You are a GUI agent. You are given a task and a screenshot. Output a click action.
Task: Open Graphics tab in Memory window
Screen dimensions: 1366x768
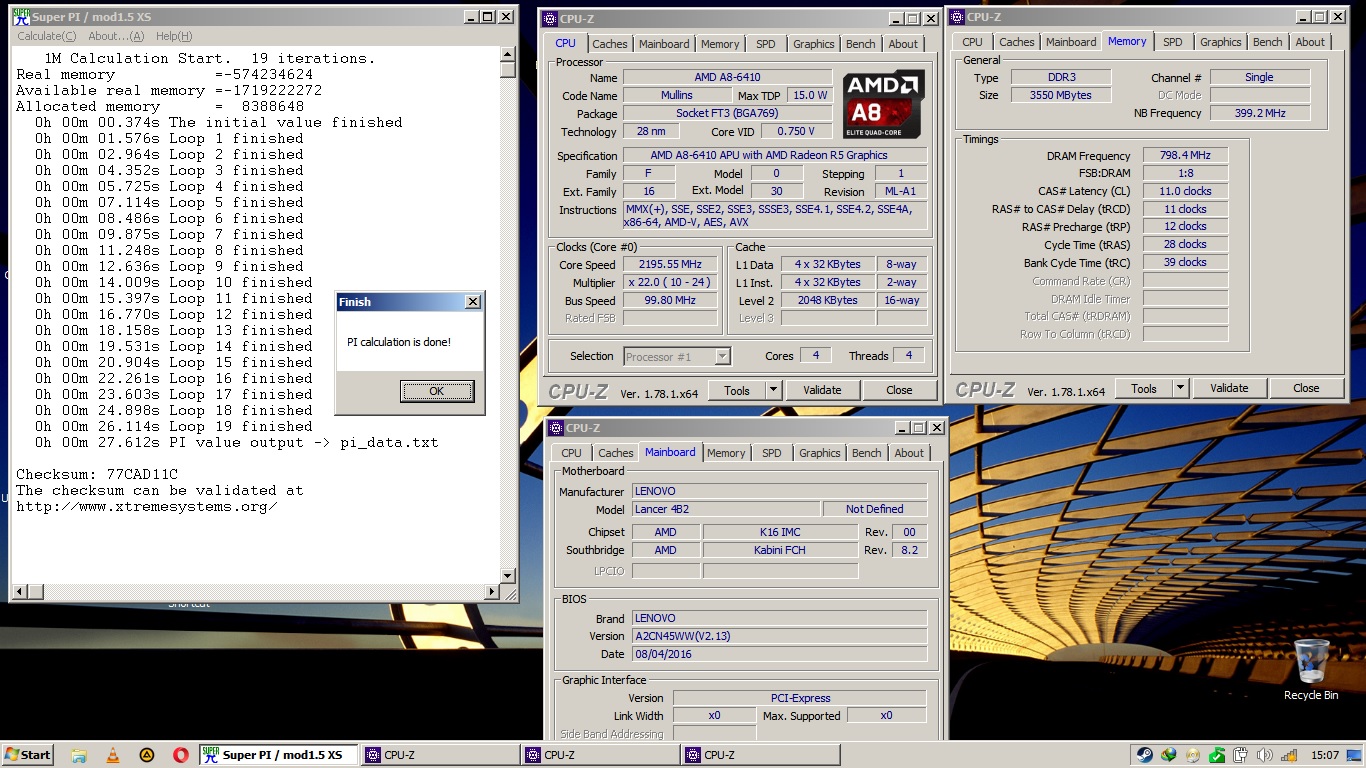[x=1220, y=42]
